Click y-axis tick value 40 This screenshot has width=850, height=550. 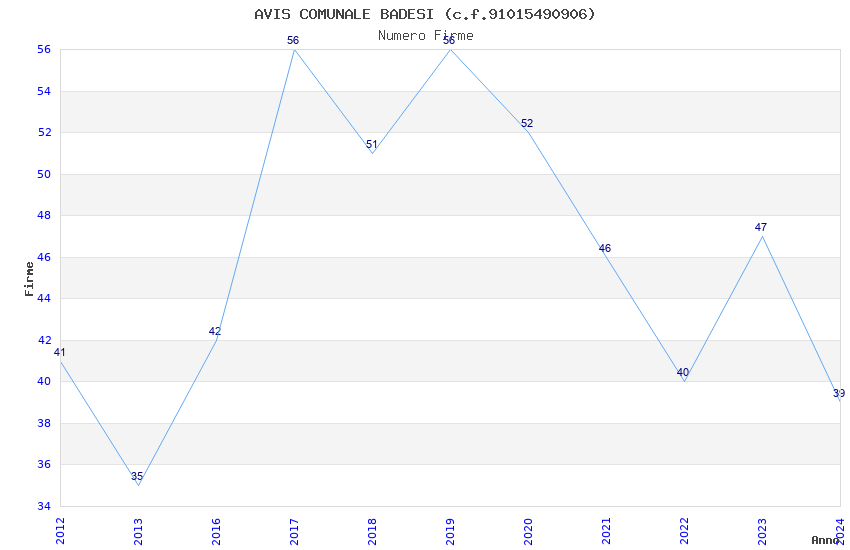[44, 381]
